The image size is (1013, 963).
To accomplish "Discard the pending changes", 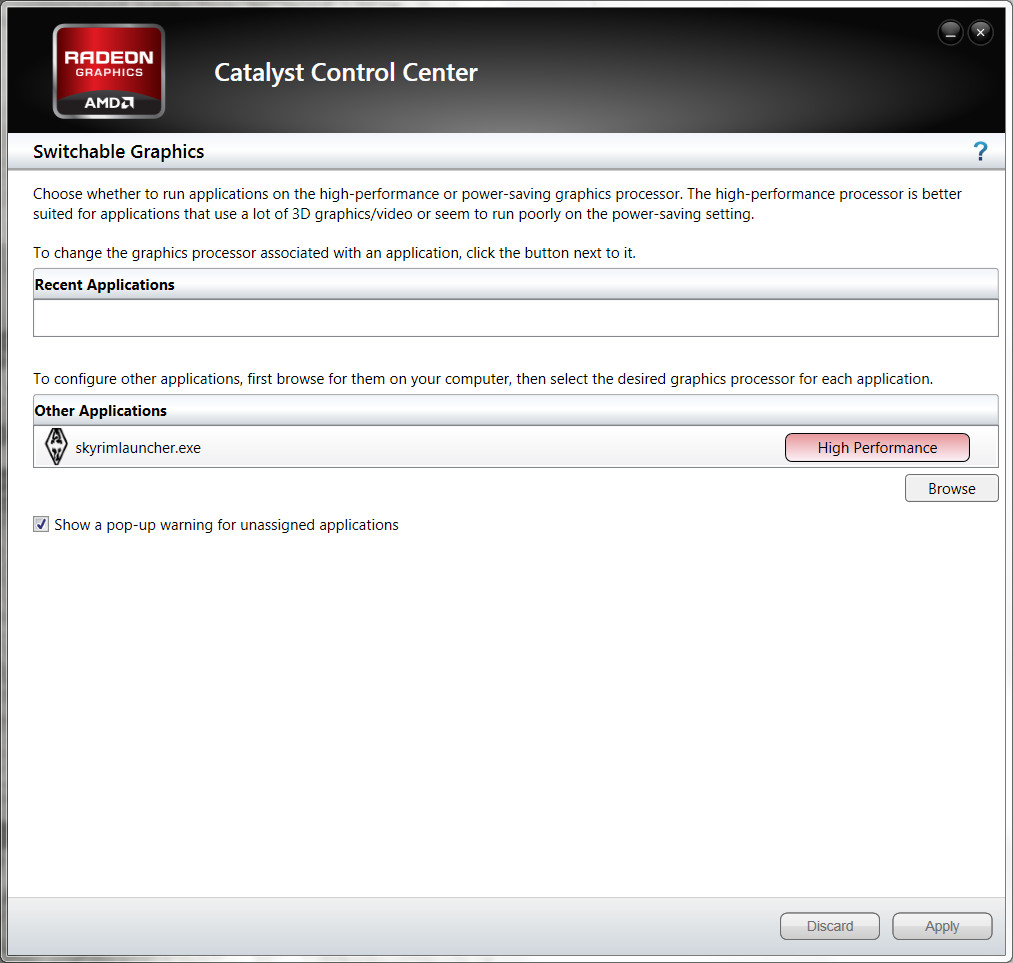I will (x=830, y=926).
